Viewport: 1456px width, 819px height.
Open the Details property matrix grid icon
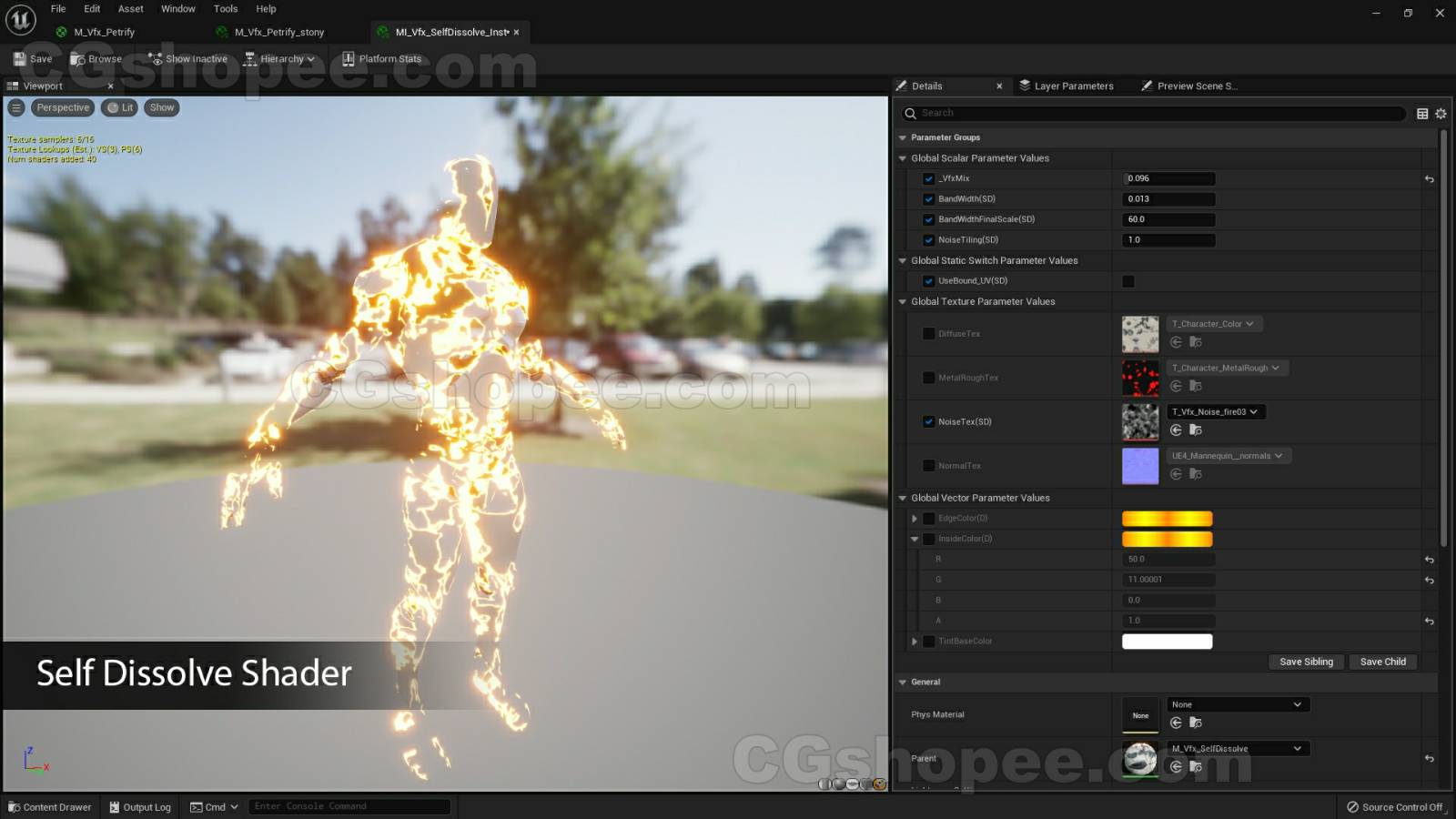1422,114
